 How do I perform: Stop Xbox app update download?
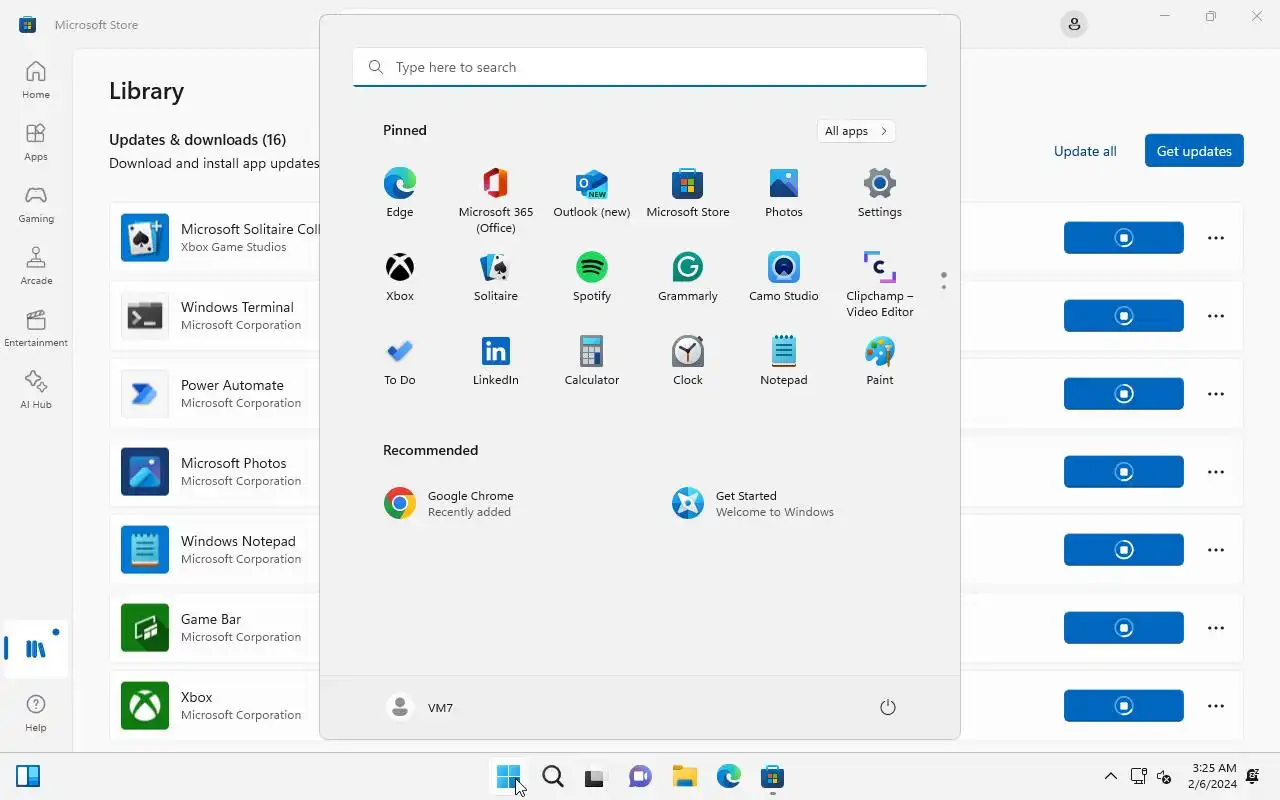[x=1124, y=706]
